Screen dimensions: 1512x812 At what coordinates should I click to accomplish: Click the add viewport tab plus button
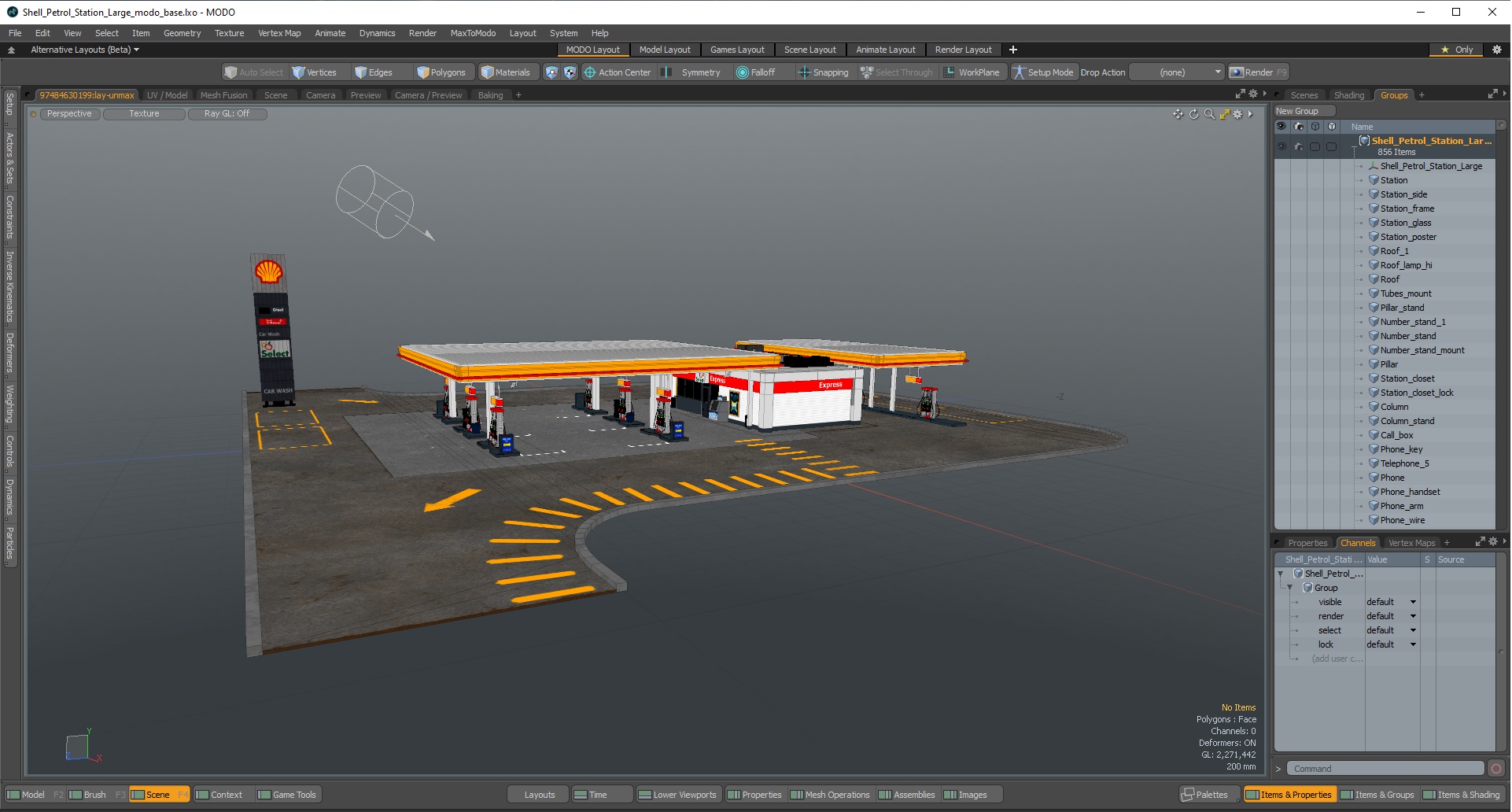point(518,95)
